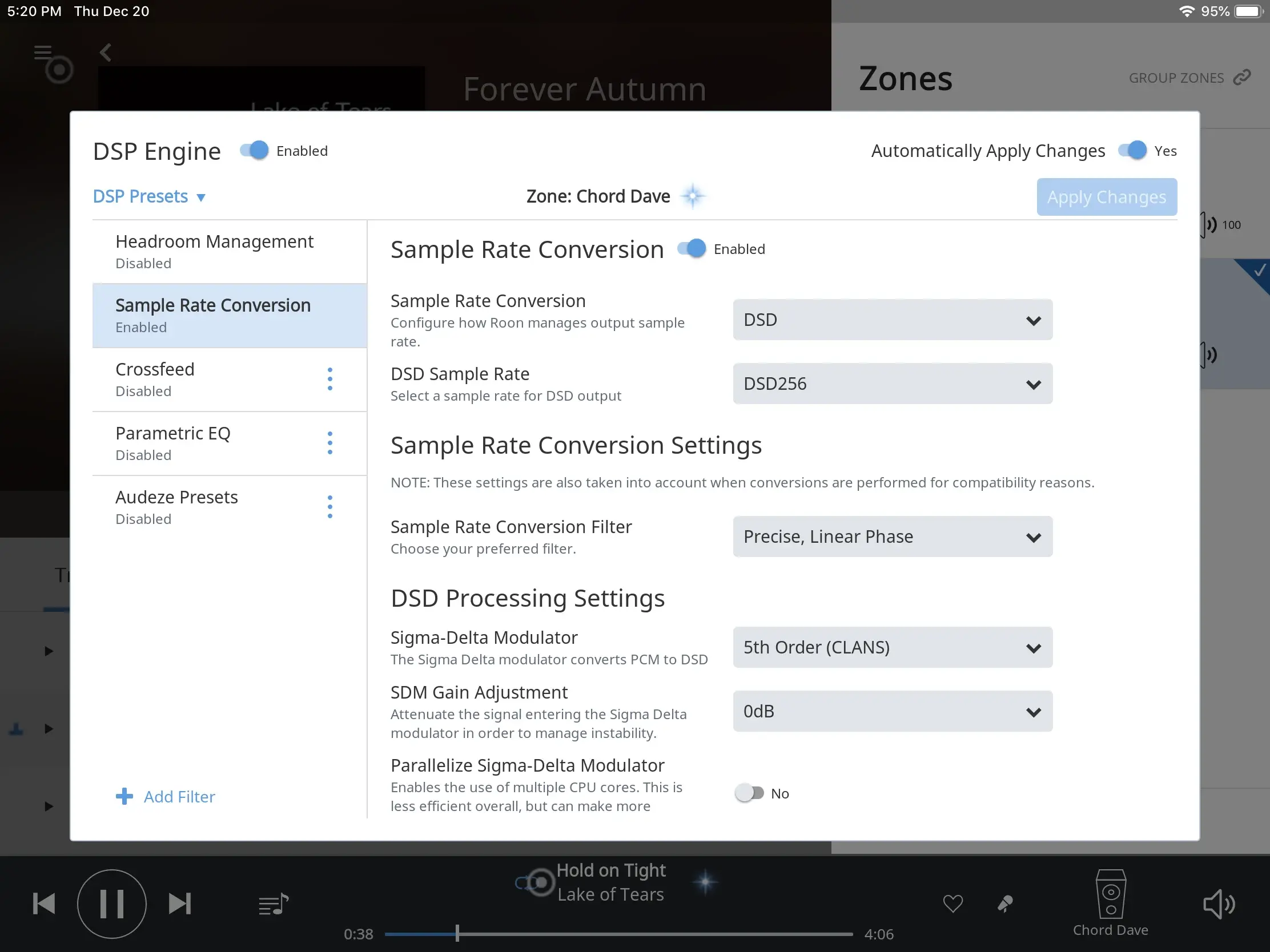
Task: Pause playback with the round pause button
Action: tap(112, 904)
